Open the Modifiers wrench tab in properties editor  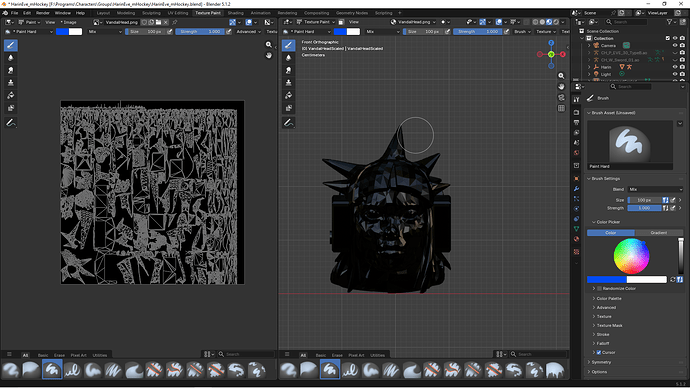coord(576,188)
